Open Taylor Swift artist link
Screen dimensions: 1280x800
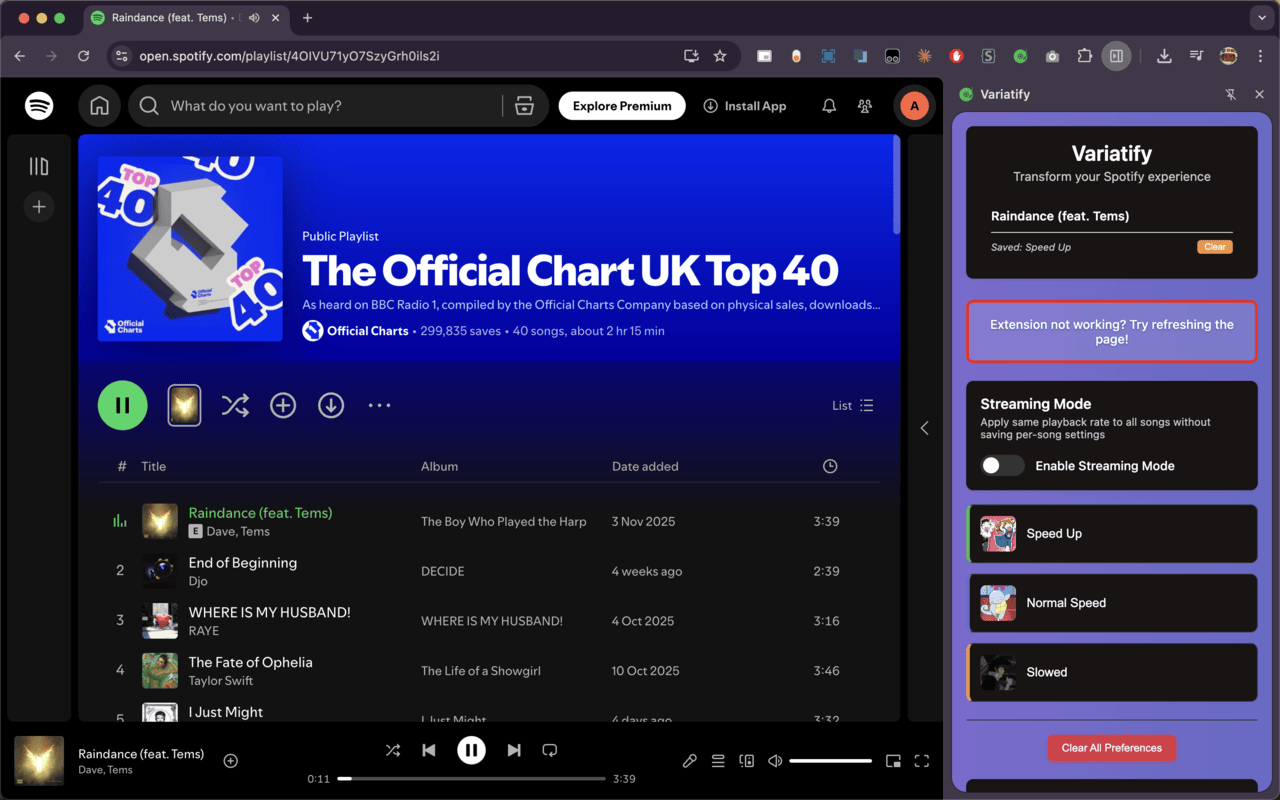pyautogui.click(x=221, y=681)
